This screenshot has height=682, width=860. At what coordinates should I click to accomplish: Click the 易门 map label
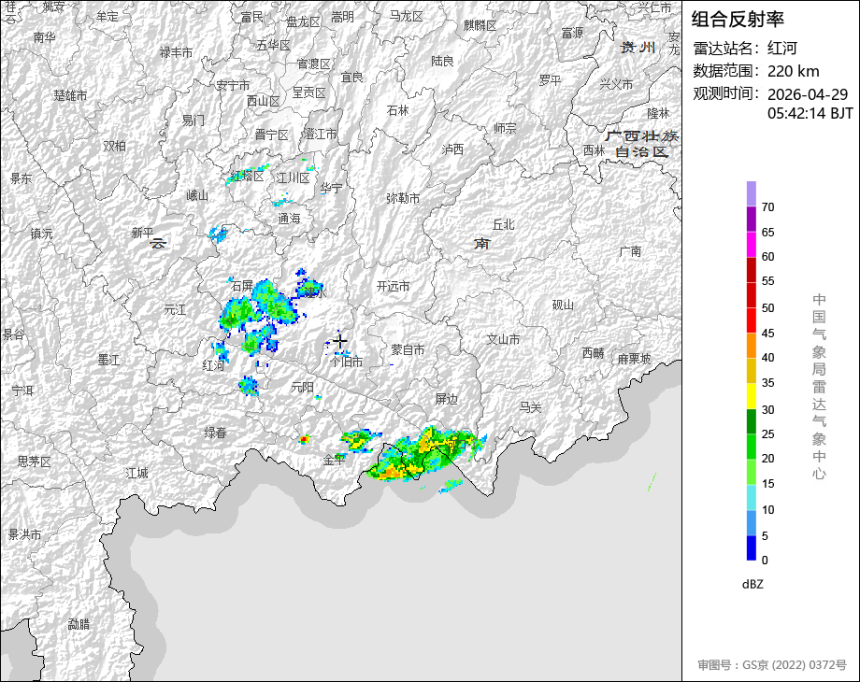193,120
